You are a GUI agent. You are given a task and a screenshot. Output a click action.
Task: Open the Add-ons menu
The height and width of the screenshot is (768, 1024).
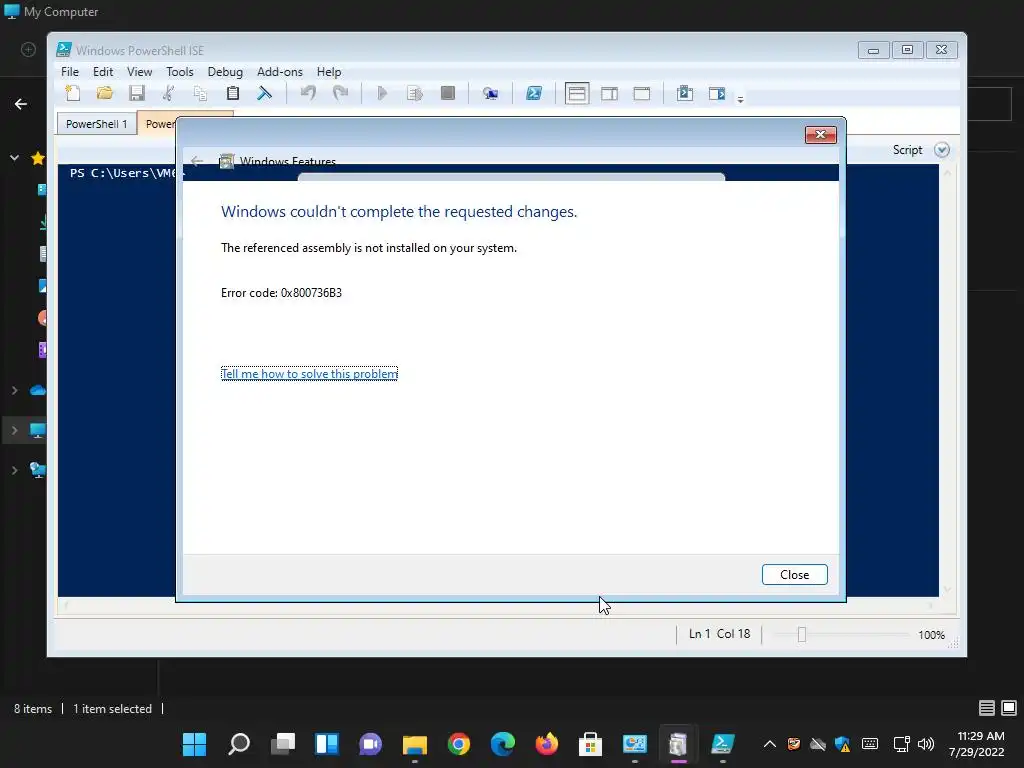(280, 72)
